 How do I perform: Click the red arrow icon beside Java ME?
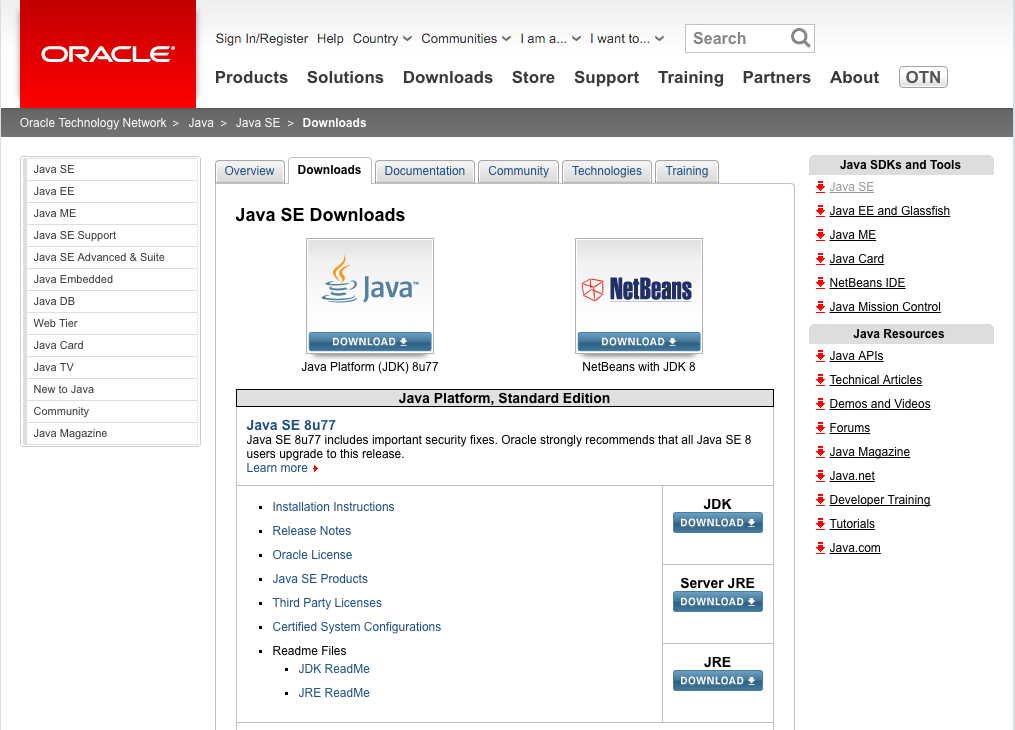tap(820, 235)
